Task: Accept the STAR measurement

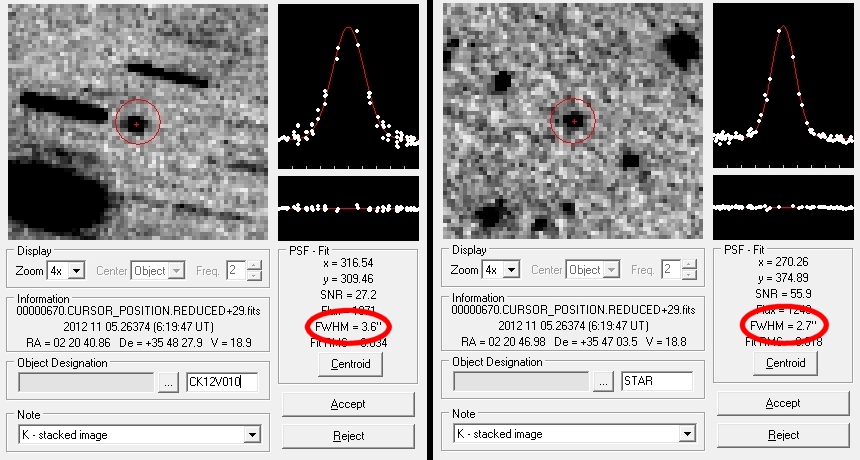Action: [x=783, y=404]
